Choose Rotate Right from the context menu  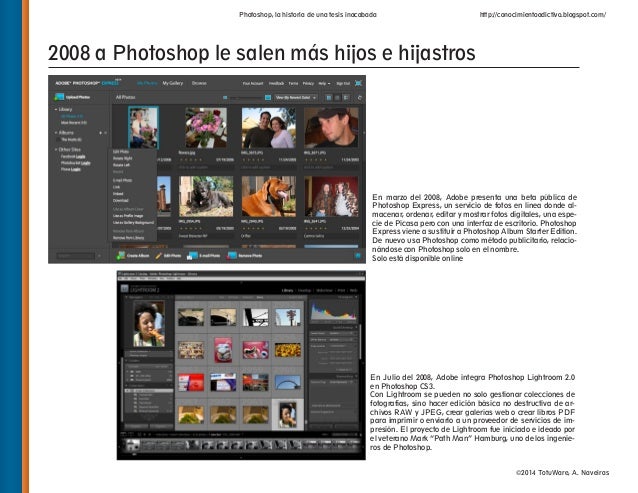[x=122, y=158]
